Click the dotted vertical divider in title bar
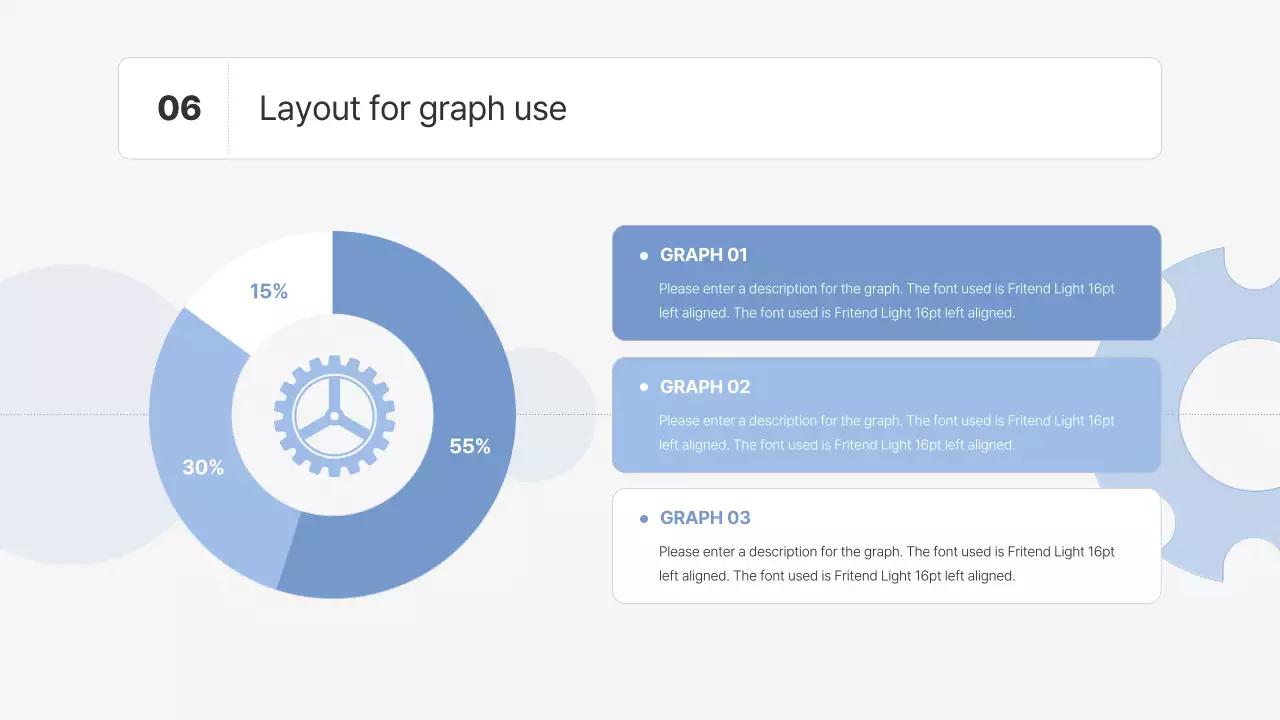This screenshot has width=1280, height=720. (228, 108)
